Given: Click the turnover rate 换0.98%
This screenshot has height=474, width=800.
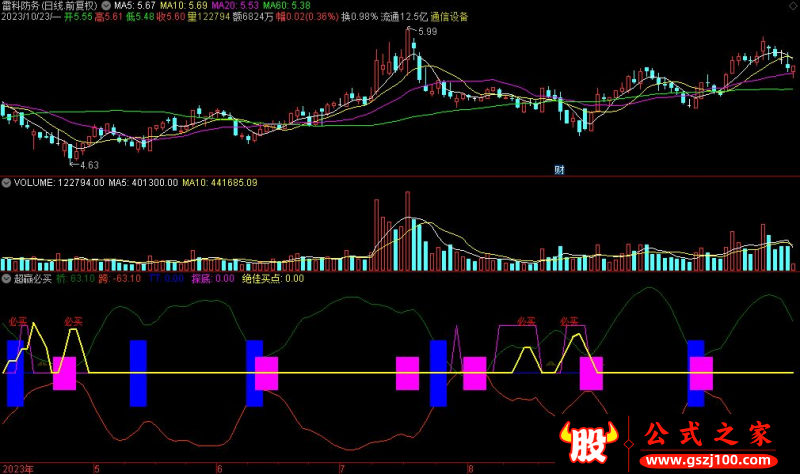Looking at the screenshot, I should [x=360, y=17].
